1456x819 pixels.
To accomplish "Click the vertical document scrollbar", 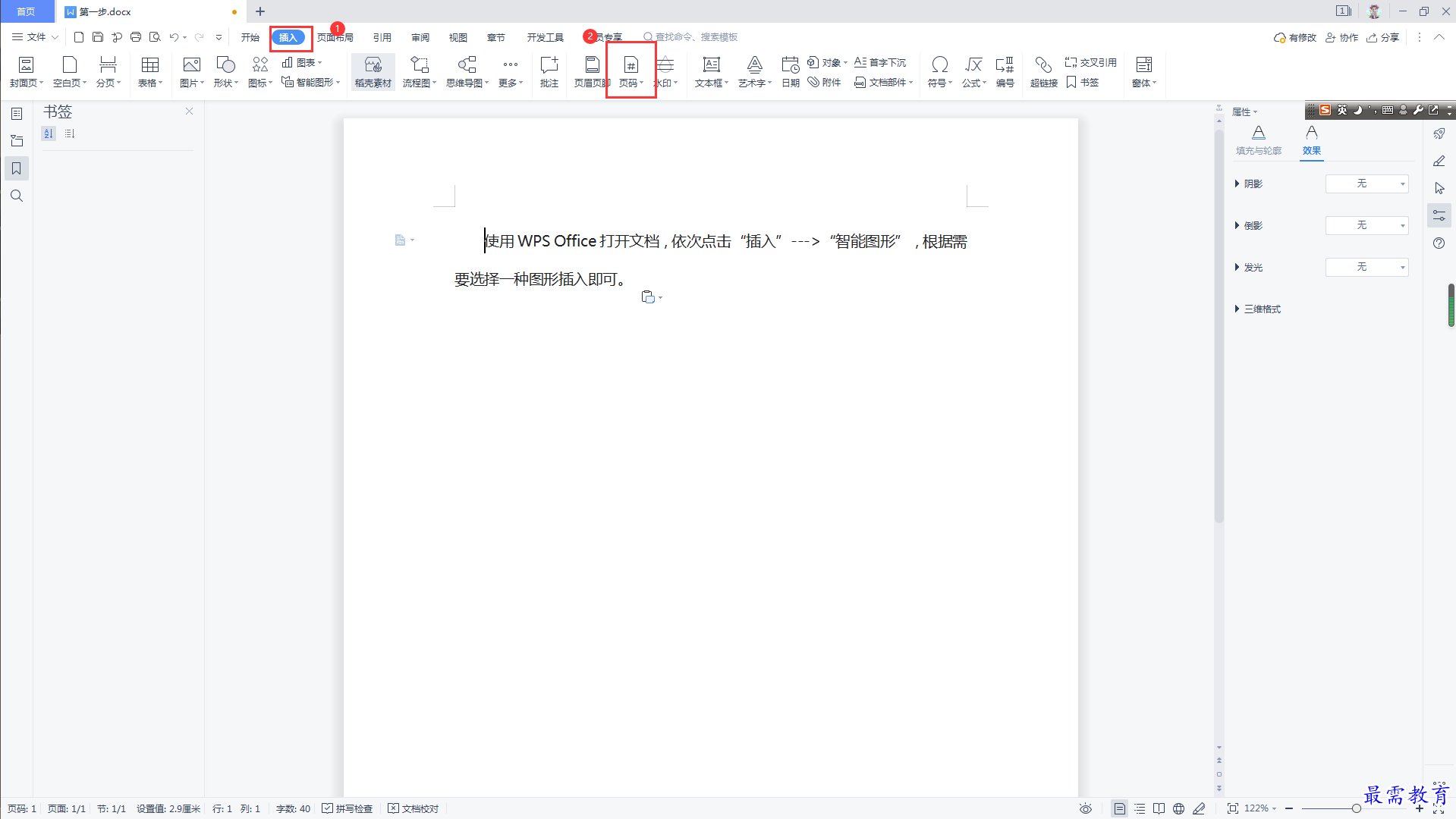I will point(1219,326).
